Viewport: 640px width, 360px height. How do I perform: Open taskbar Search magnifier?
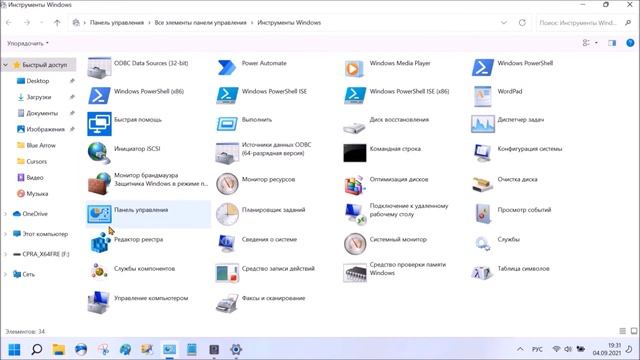click(37, 349)
